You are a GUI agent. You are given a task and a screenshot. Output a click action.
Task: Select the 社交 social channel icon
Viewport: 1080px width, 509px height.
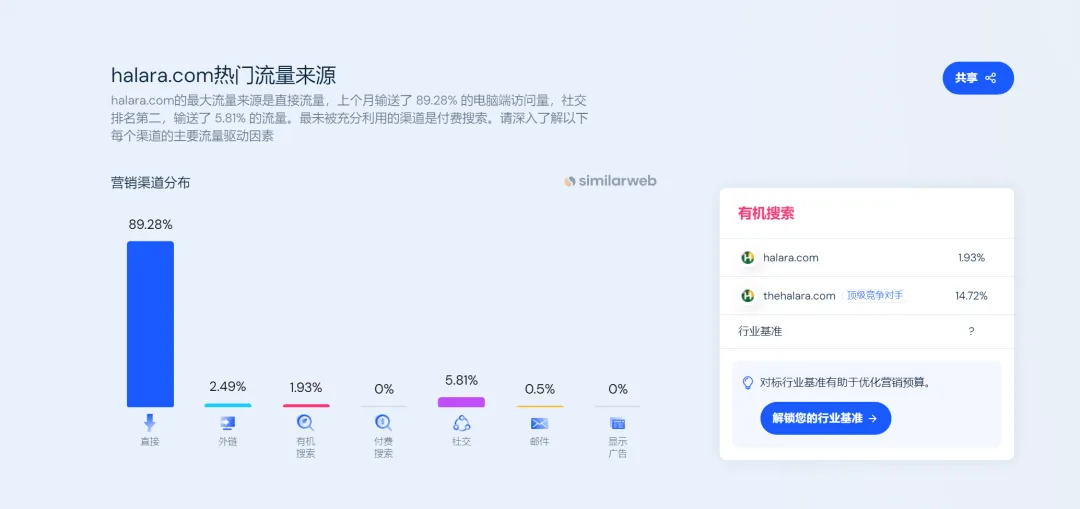[x=461, y=423]
